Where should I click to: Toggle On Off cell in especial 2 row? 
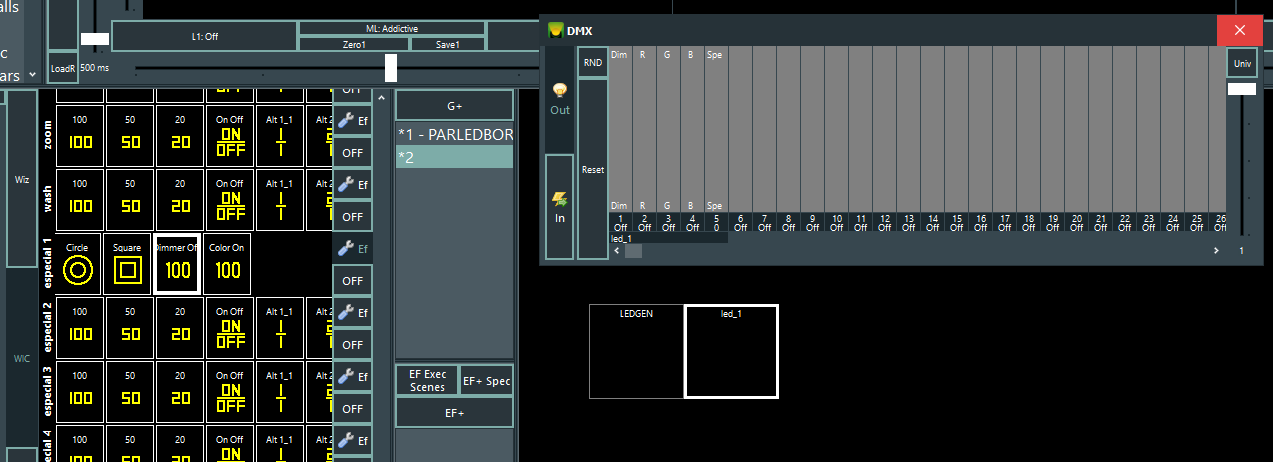[230, 328]
